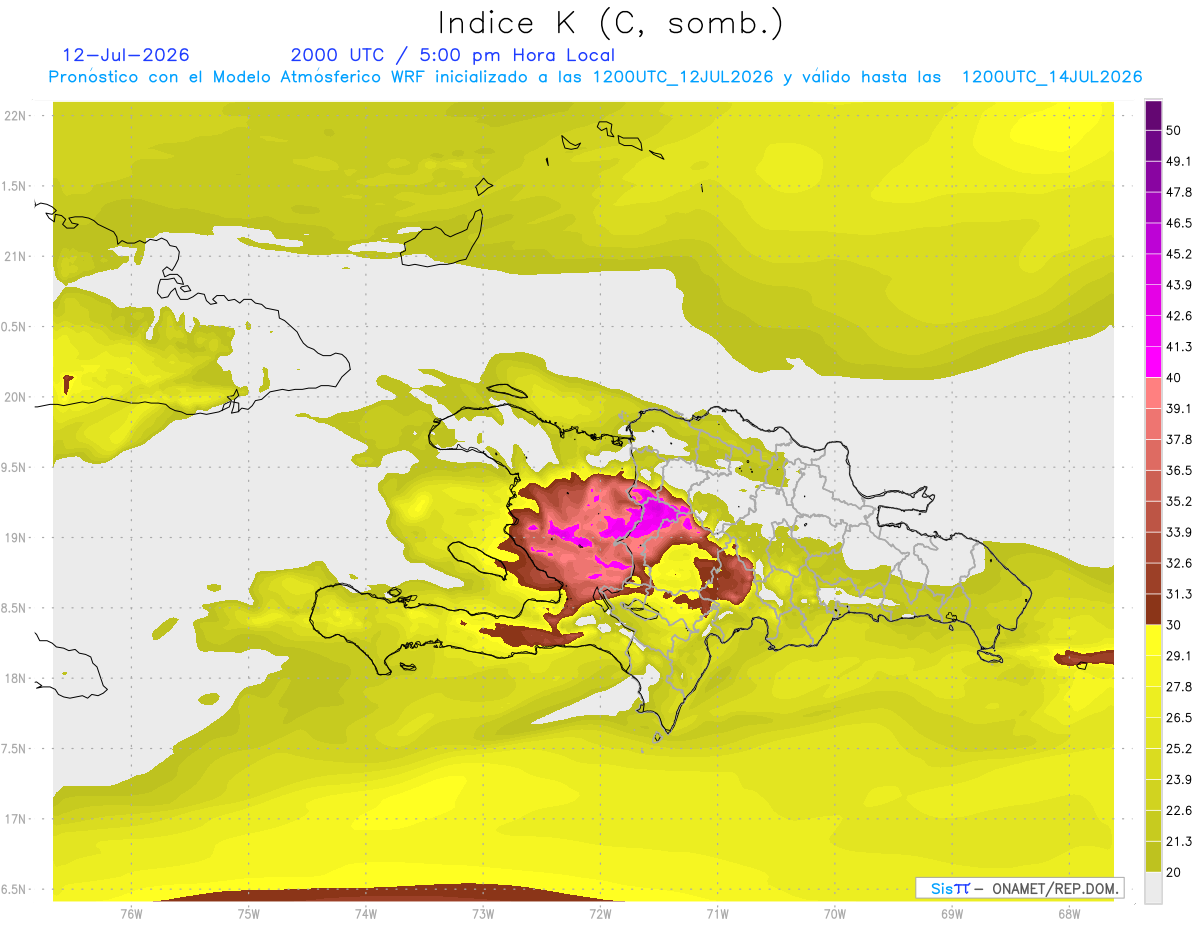Select legend value "27.8"
The height and width of the screenshot is (927, 1200).
(1178, 687)
